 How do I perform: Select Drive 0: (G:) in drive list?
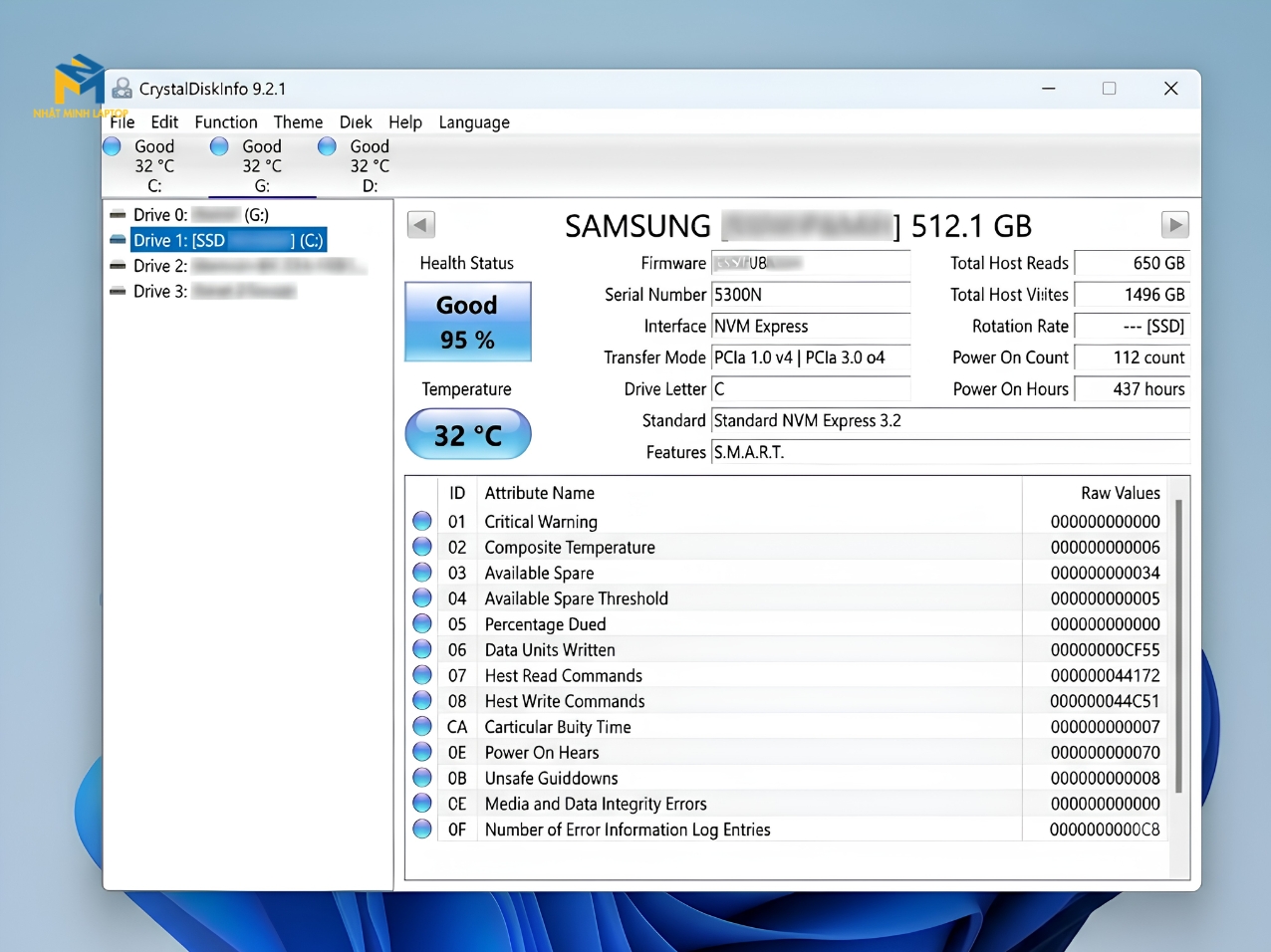(x=201, y=215)
